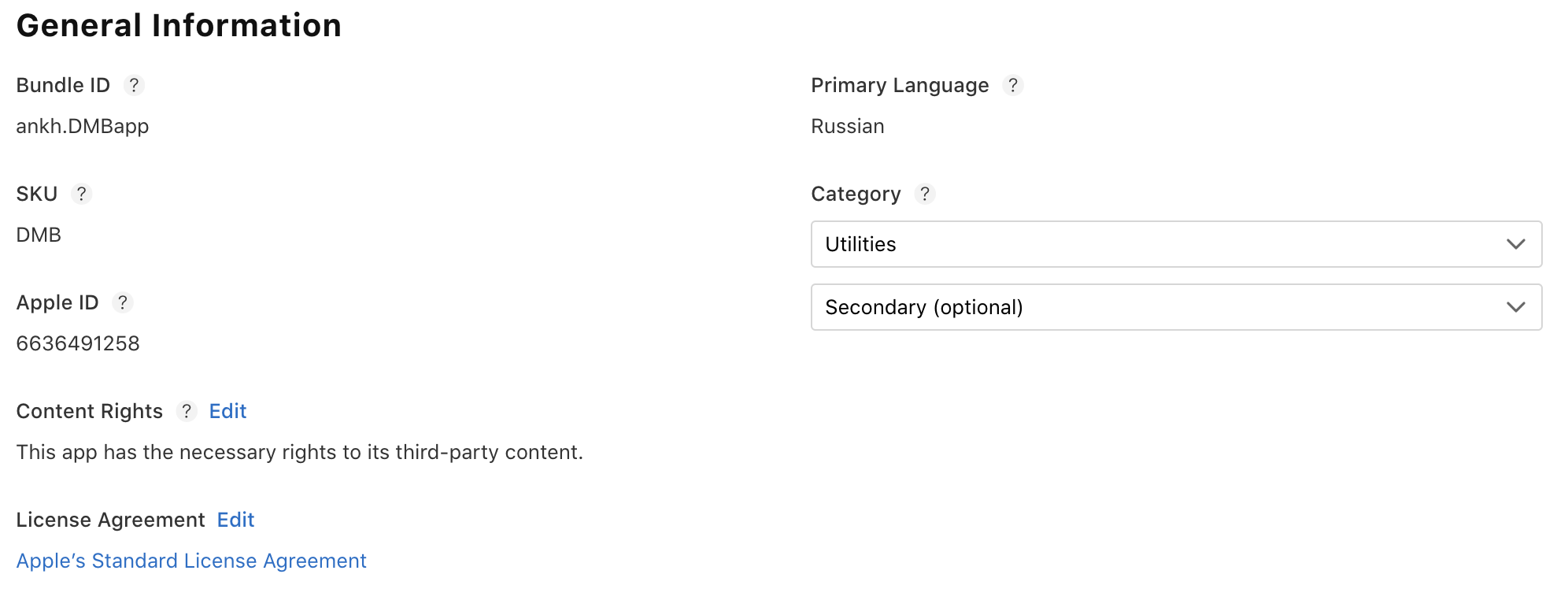Open Apple's Standard License Agreement link
This screenshot has height=600, width=1568.
(191, 561)
